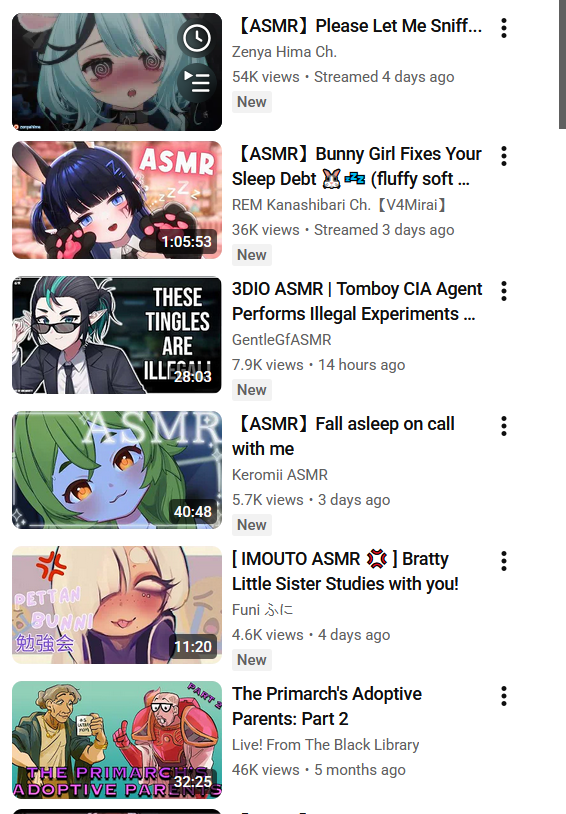Image resolution: width=566 pixels, height=814 pixels.
Task: Open the Bunny Girl ASMR video thumbnail
Action: 117,200
